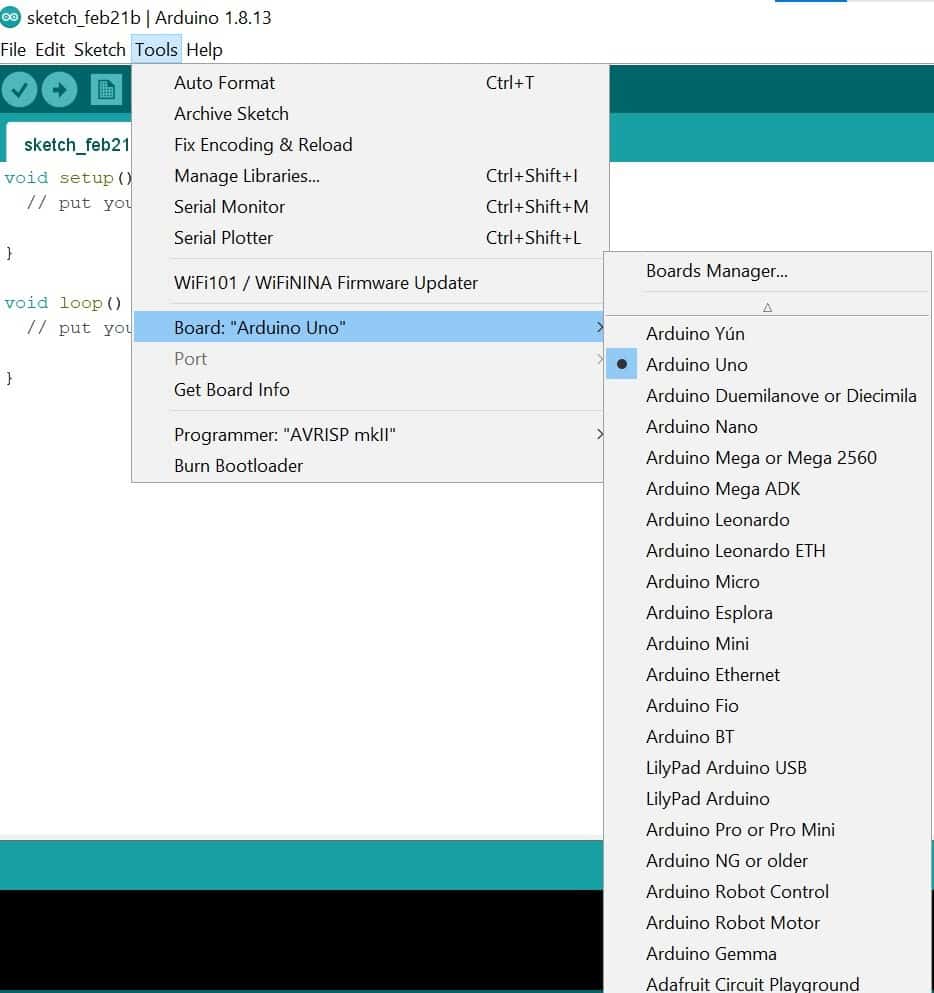Screen dimensions: 934x993
Task: Select Arduino Robot Motor board
Action: [x=767, y=923]
